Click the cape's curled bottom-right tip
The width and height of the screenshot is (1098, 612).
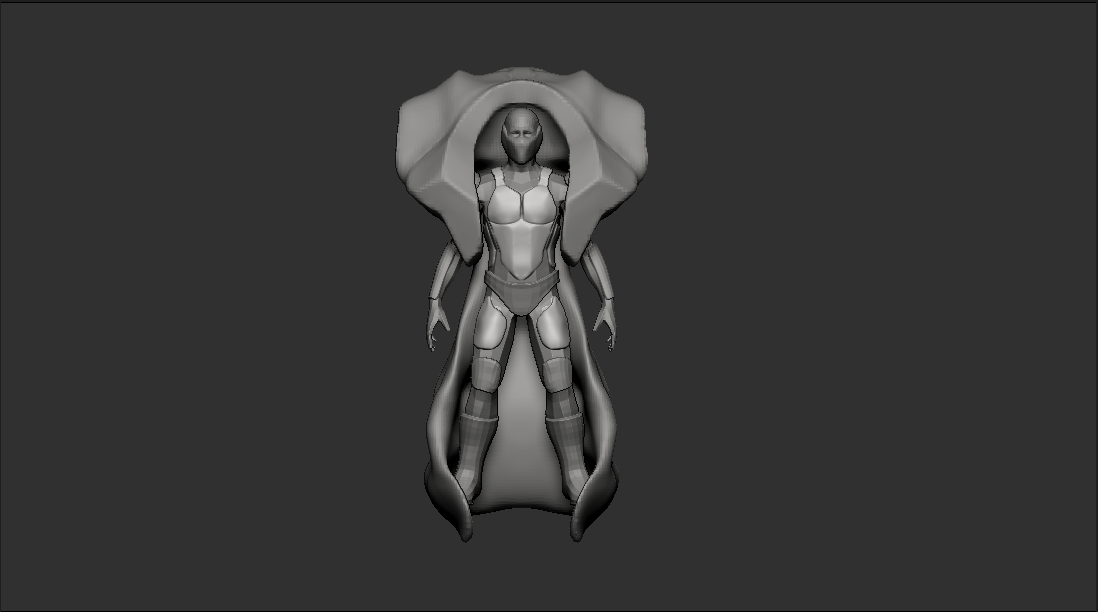coord(580,528)
